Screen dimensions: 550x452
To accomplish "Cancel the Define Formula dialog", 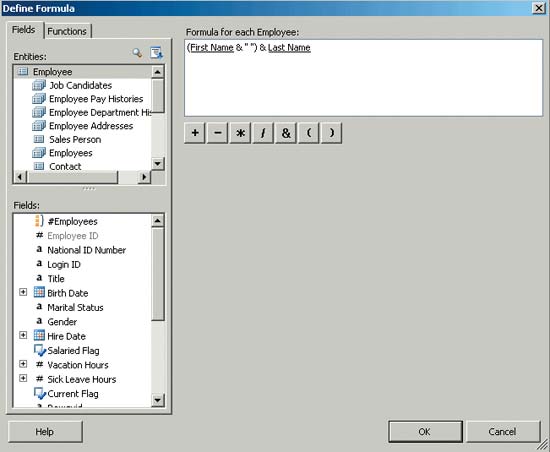I will (x=503, y=432).
